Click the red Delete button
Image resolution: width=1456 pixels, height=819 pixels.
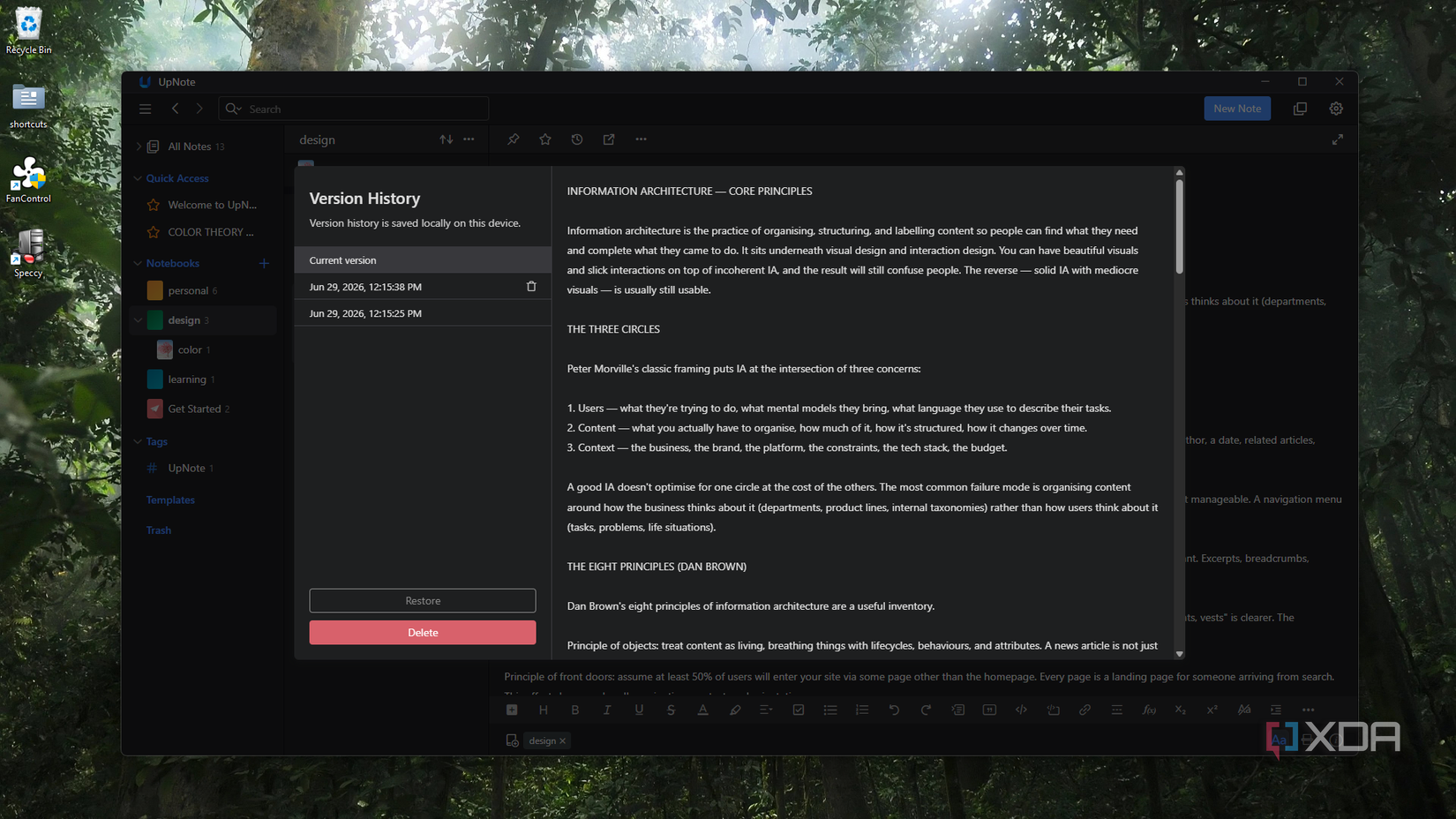[423, 633]
